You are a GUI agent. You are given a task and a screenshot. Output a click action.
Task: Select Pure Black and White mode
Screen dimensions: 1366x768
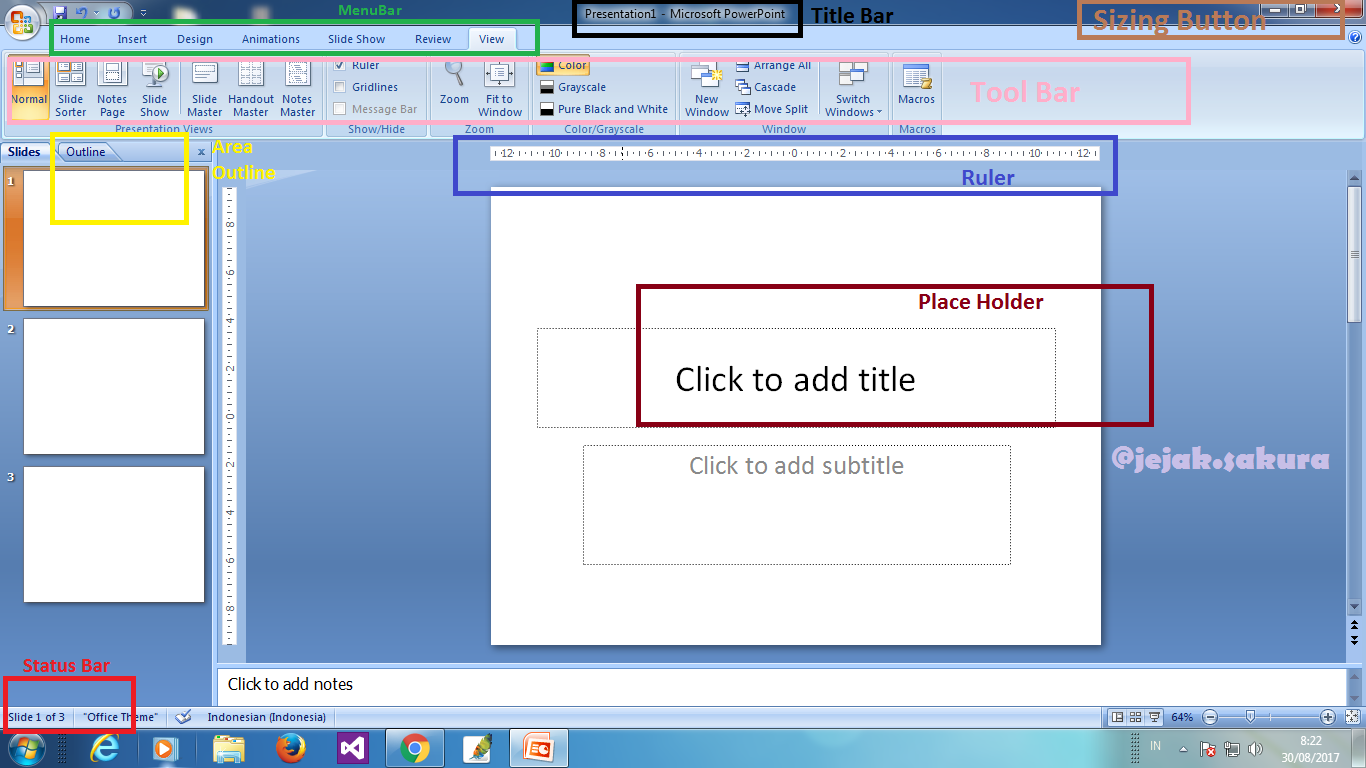(x=603, y=109)
